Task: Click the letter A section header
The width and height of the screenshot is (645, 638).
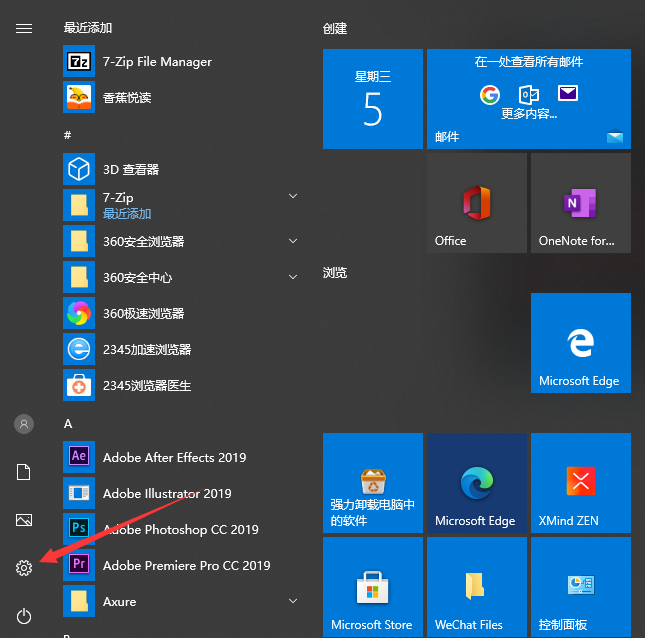Action: 68,424
